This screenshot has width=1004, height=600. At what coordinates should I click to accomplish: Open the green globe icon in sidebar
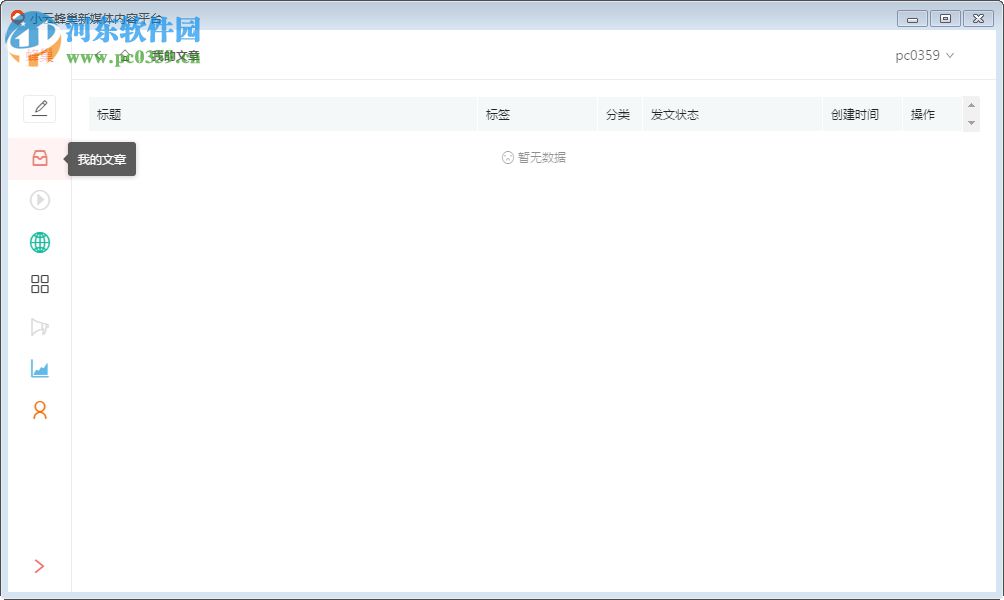pos(39,242)
